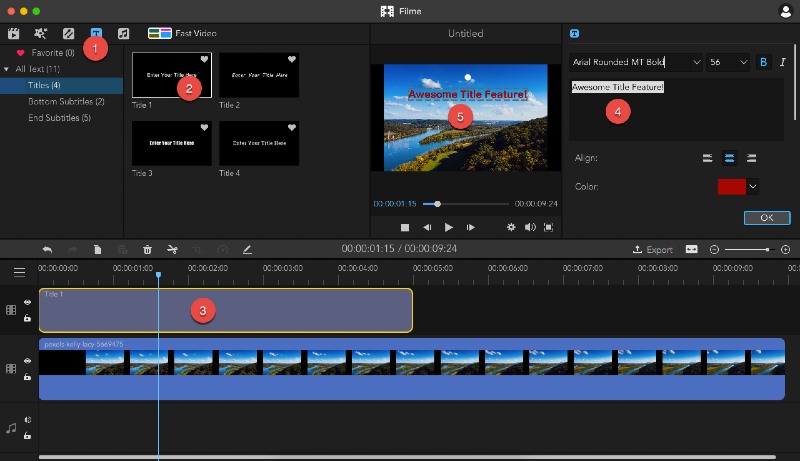Select the pexels-kelly-lacy video clip

click(x=412, y=369)
